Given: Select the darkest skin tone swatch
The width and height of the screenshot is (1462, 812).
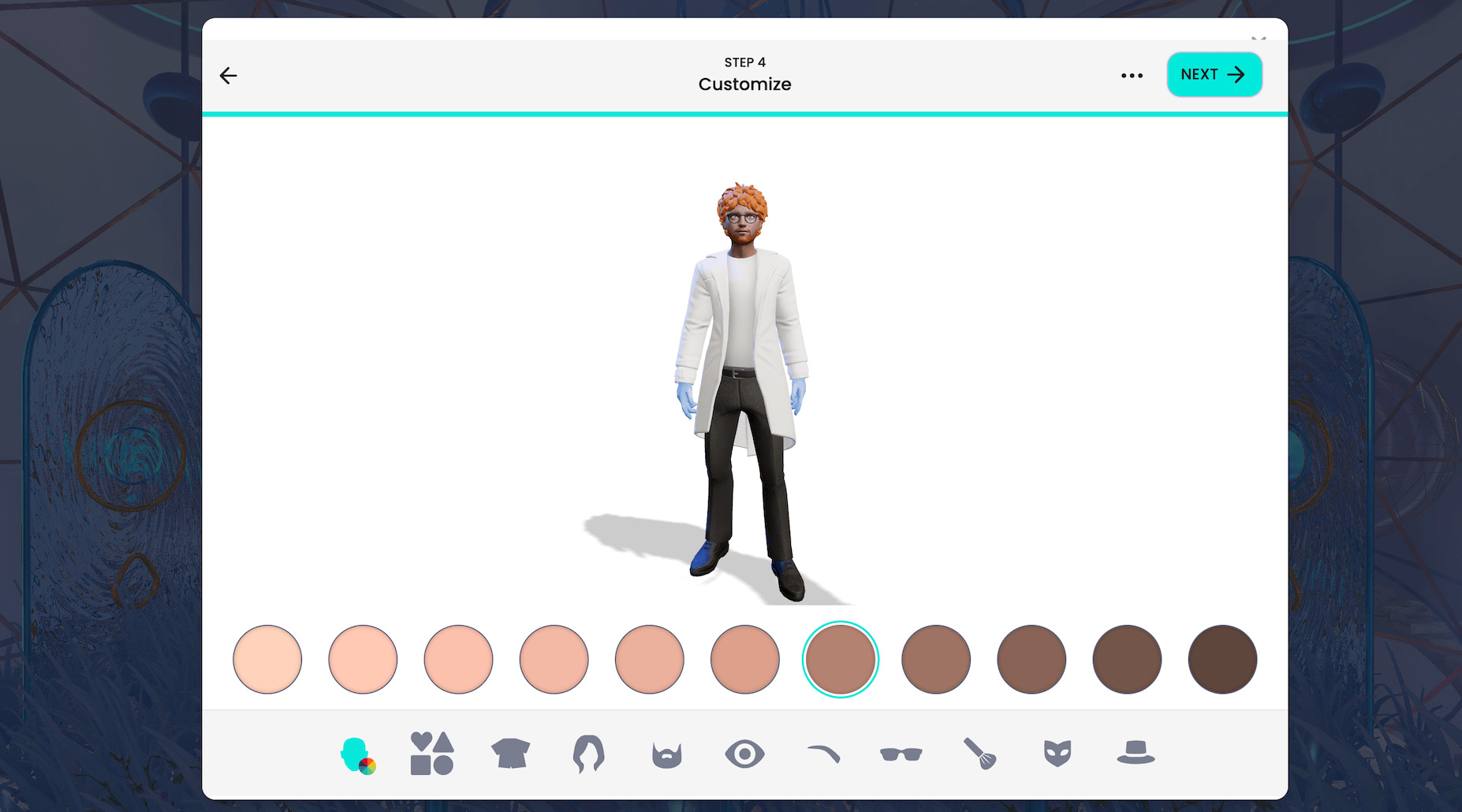Looking at the screenshot, I should tap(1222, 659).
